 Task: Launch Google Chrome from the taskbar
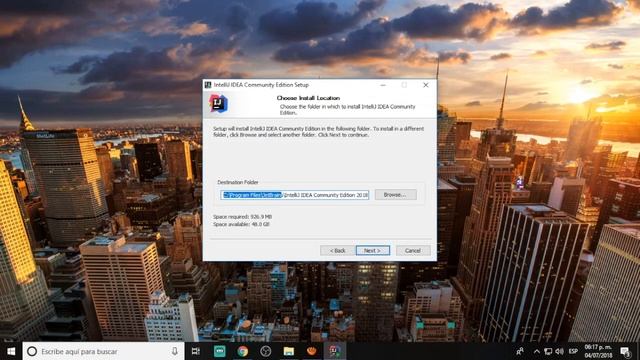pos(243,351)
